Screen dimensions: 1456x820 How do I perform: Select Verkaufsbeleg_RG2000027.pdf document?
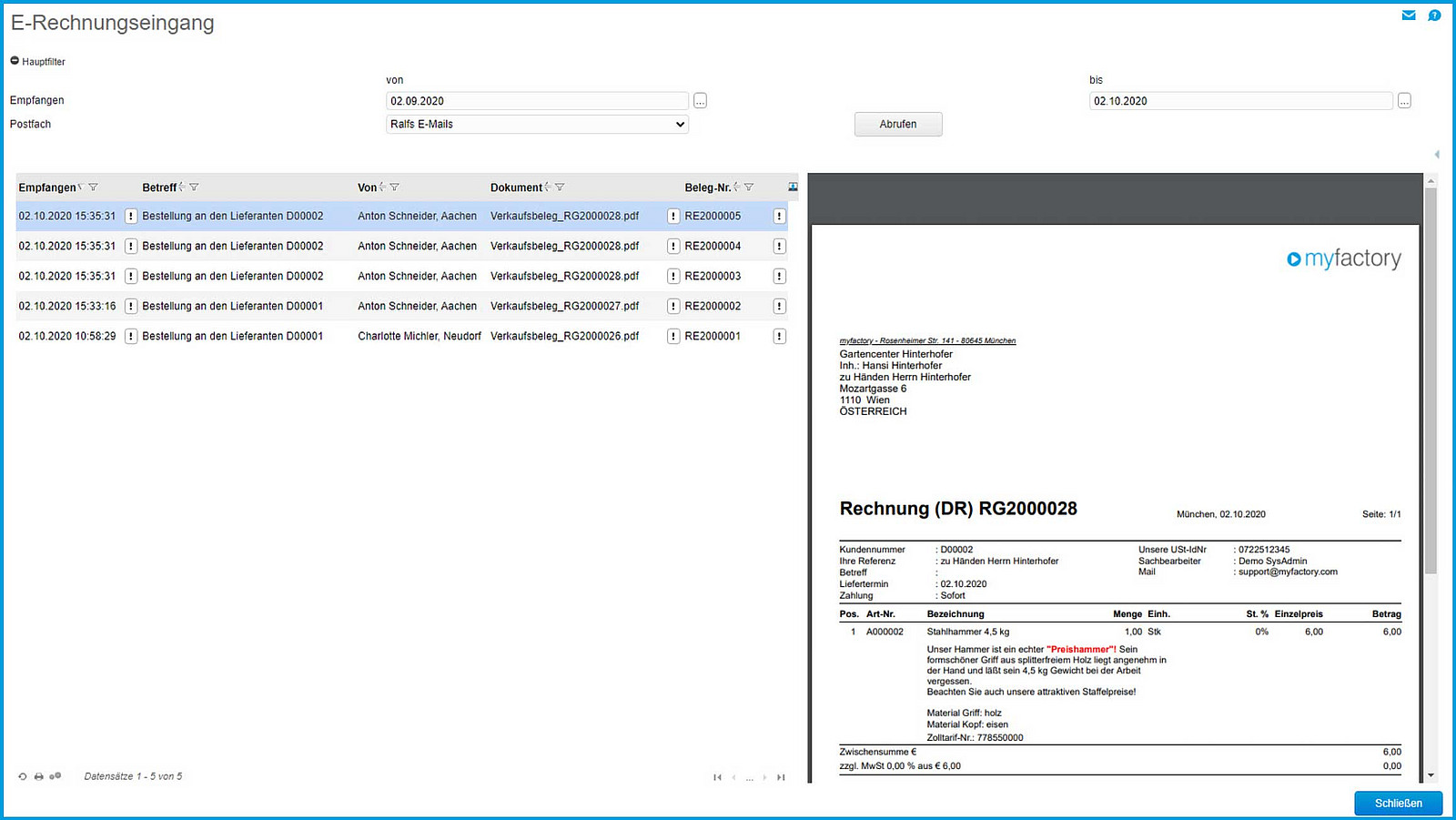point(564,307)
